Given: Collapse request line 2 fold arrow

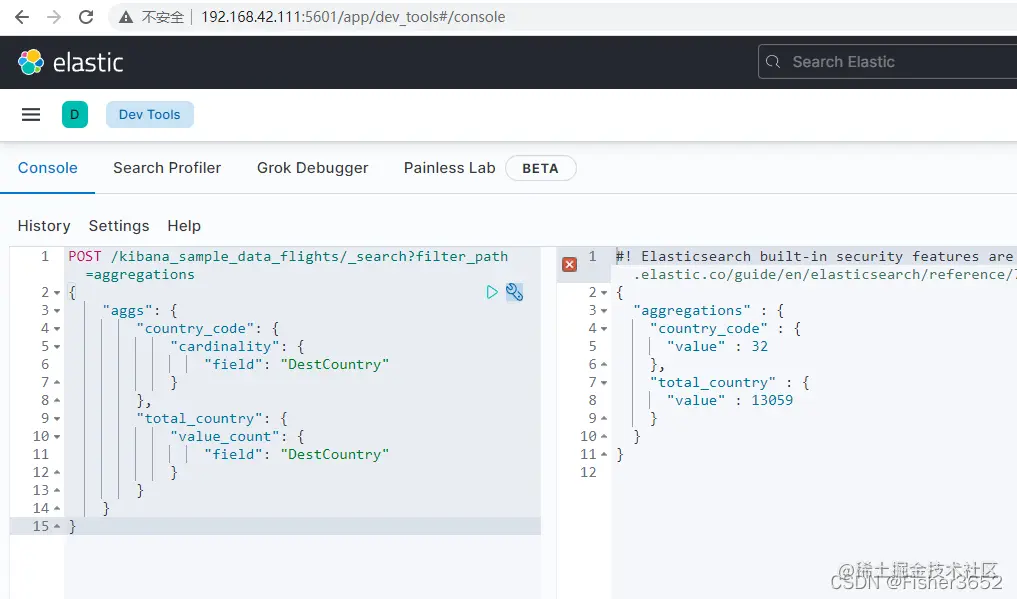Looking at the screenshot, I should (x=57, y=293).
